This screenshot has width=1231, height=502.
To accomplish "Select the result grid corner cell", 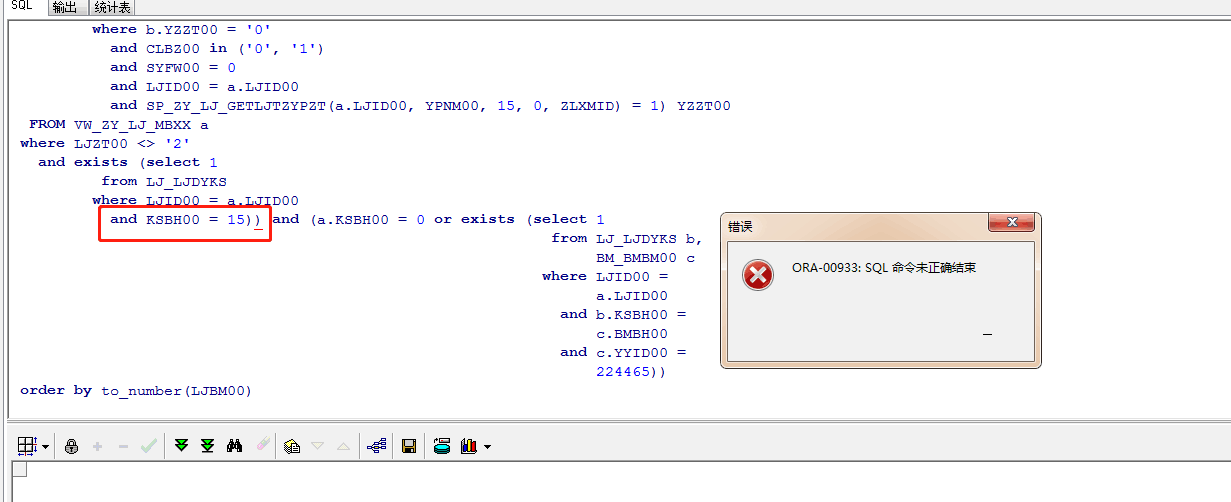I will 19,470.
